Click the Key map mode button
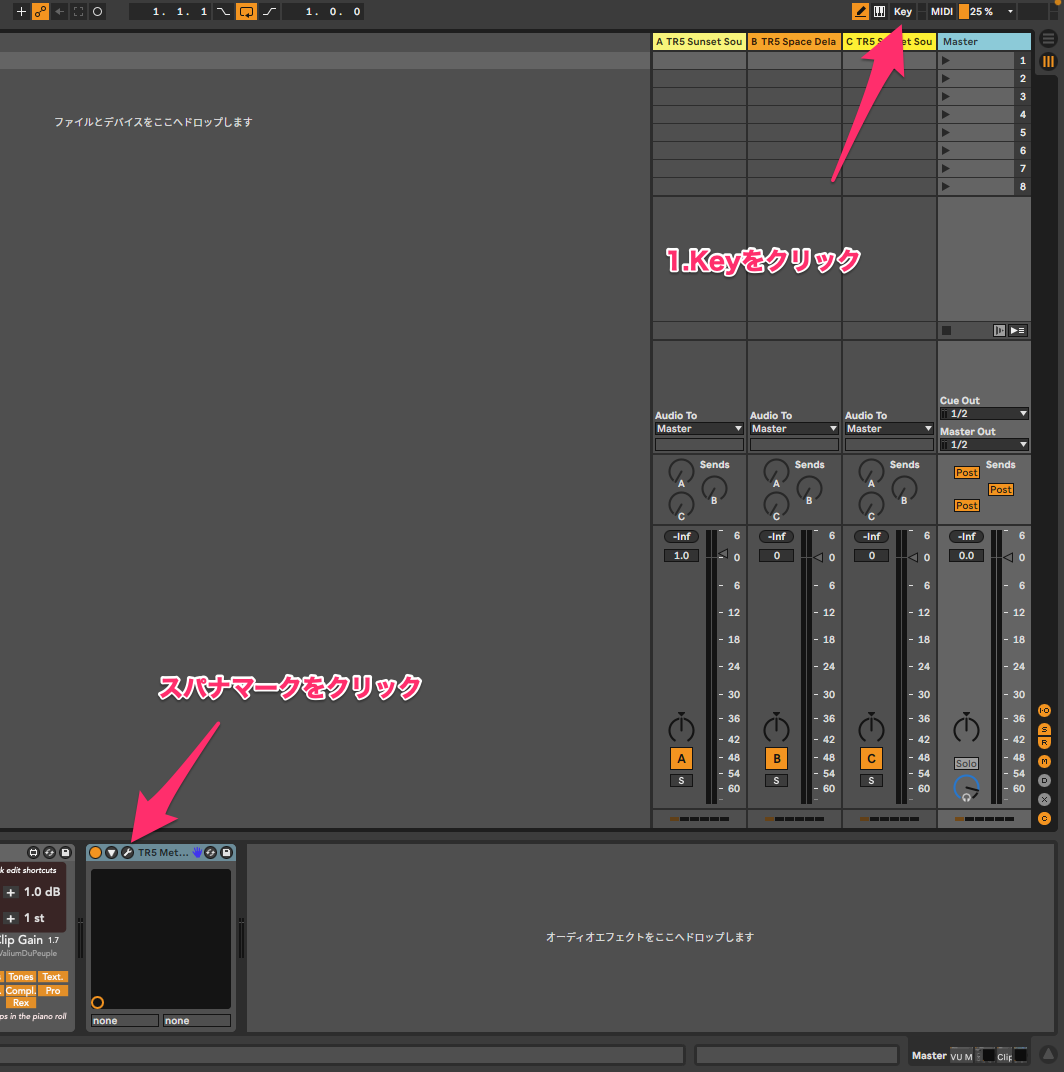Image resolution: width=1064 pixels, height=1072 pixels. point(902,12)
